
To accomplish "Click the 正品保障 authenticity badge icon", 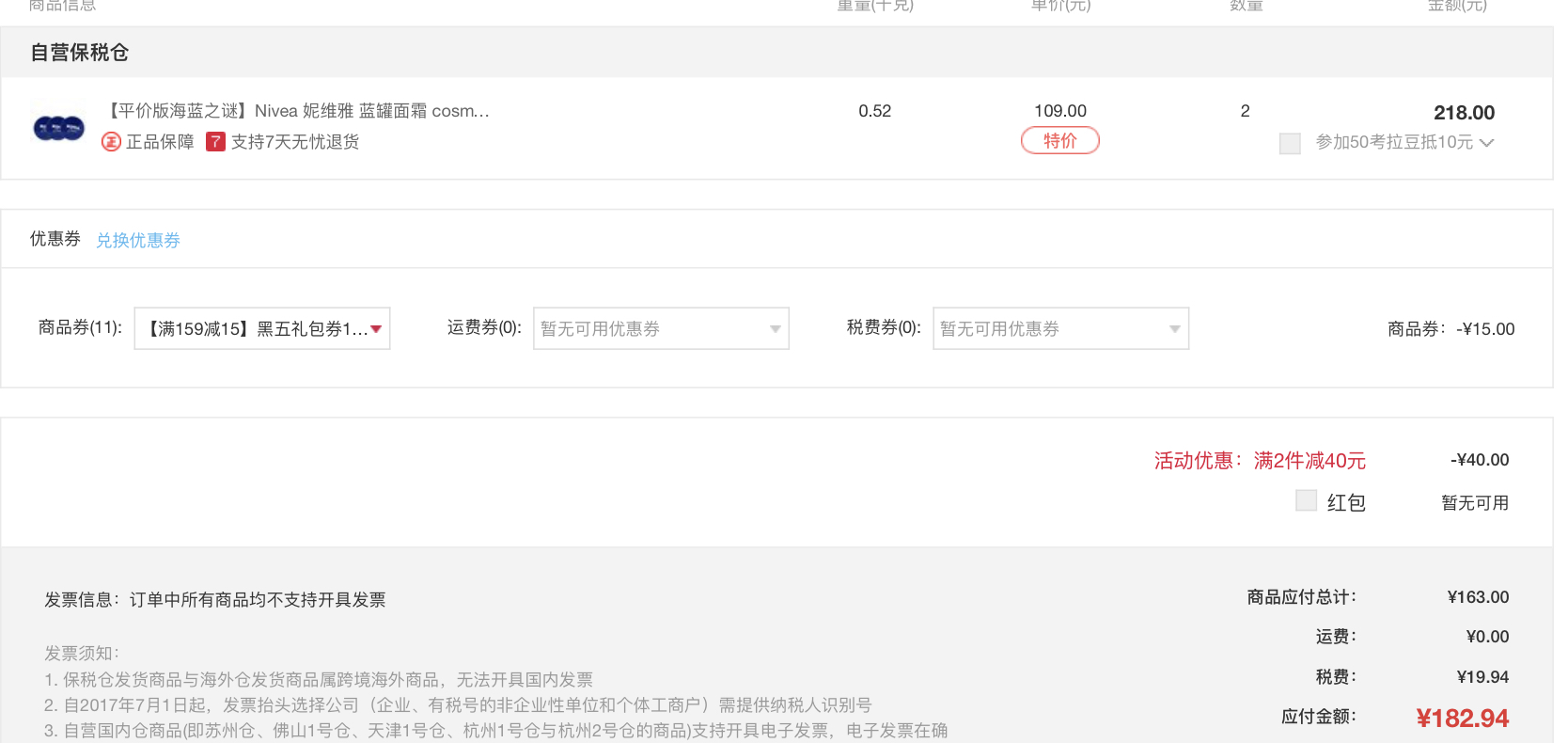I will [111, 142].
